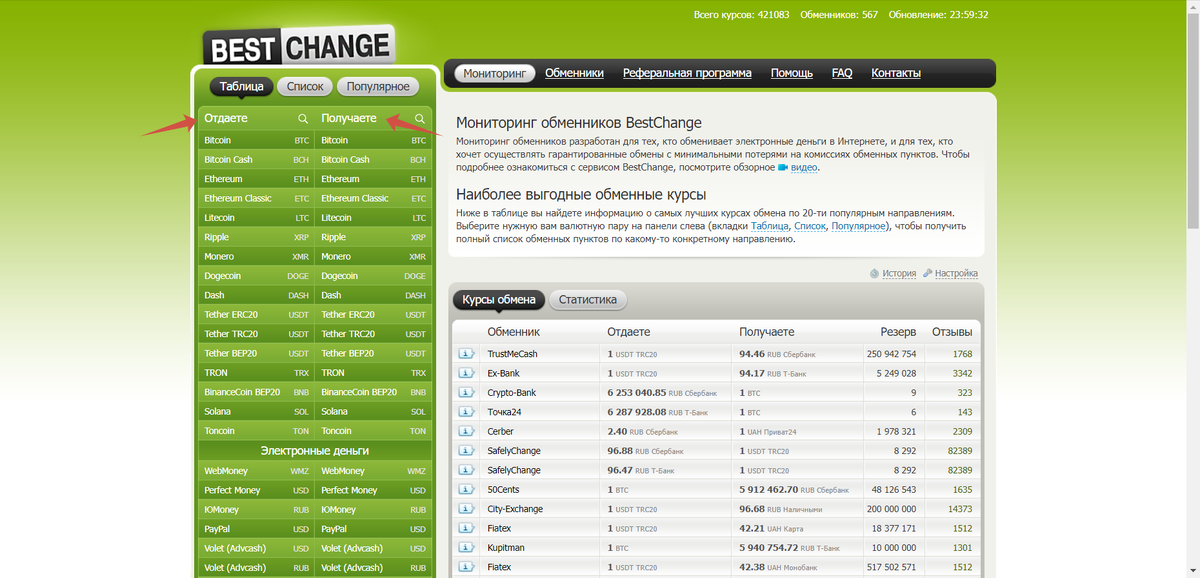The image size is (1200, 578).
Task: Click the Crypto-Bank exchanger name
Action: point(512,393)
